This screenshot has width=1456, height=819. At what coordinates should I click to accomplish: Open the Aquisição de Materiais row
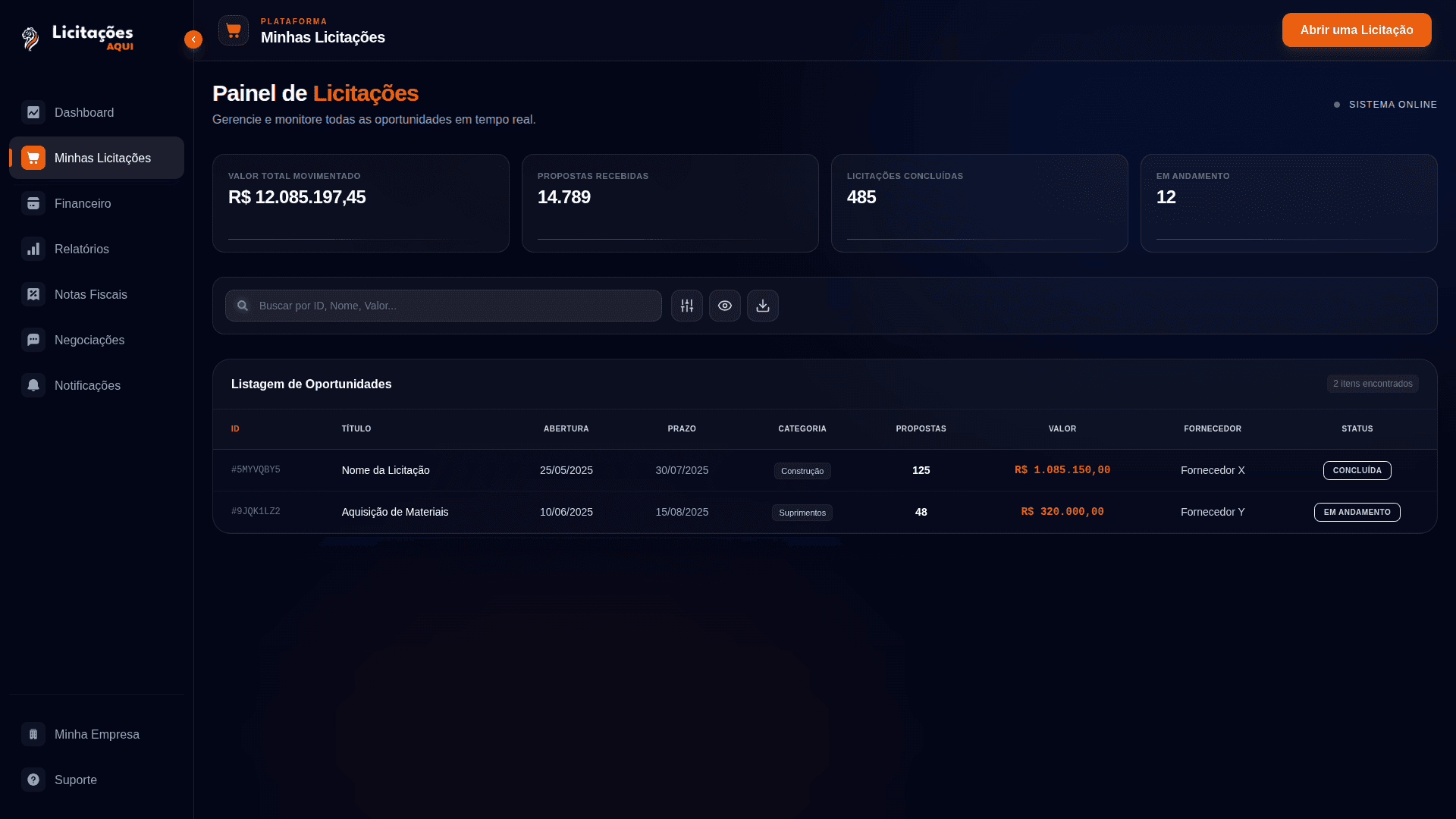click(394, 513)
